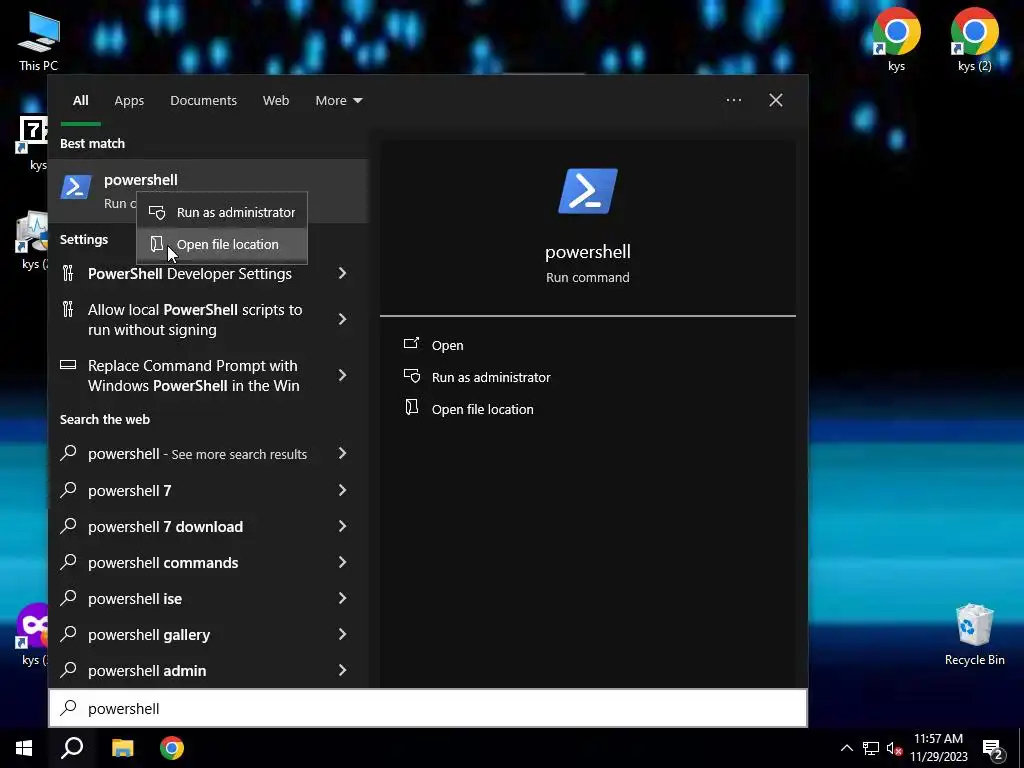The height and width of the screenshot is (768, 1024).
Task: Click the Open icon in preview pane
Action: 411,344
